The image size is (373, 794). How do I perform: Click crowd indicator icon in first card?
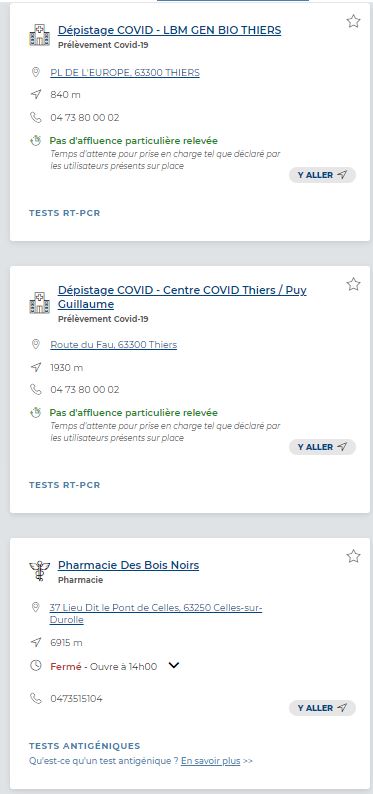click(35, 141)
